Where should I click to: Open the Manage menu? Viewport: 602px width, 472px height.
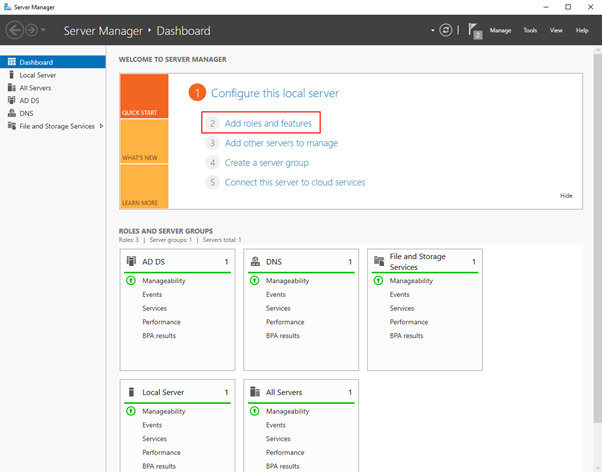[500, 30]
